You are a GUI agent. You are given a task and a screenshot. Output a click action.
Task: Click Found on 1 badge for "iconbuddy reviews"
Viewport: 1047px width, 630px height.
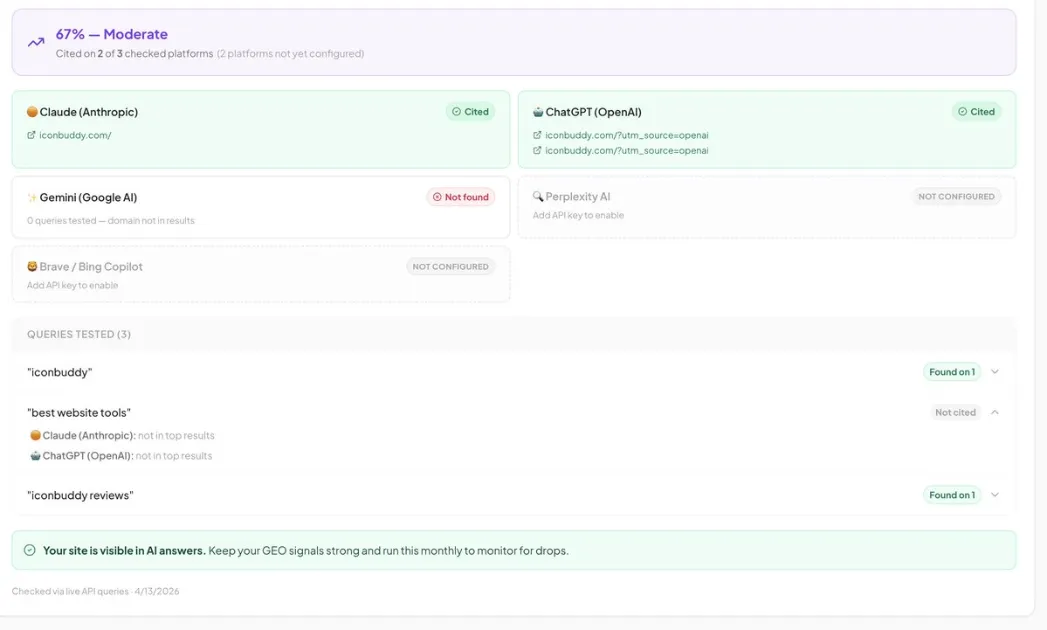pos(952,495)
